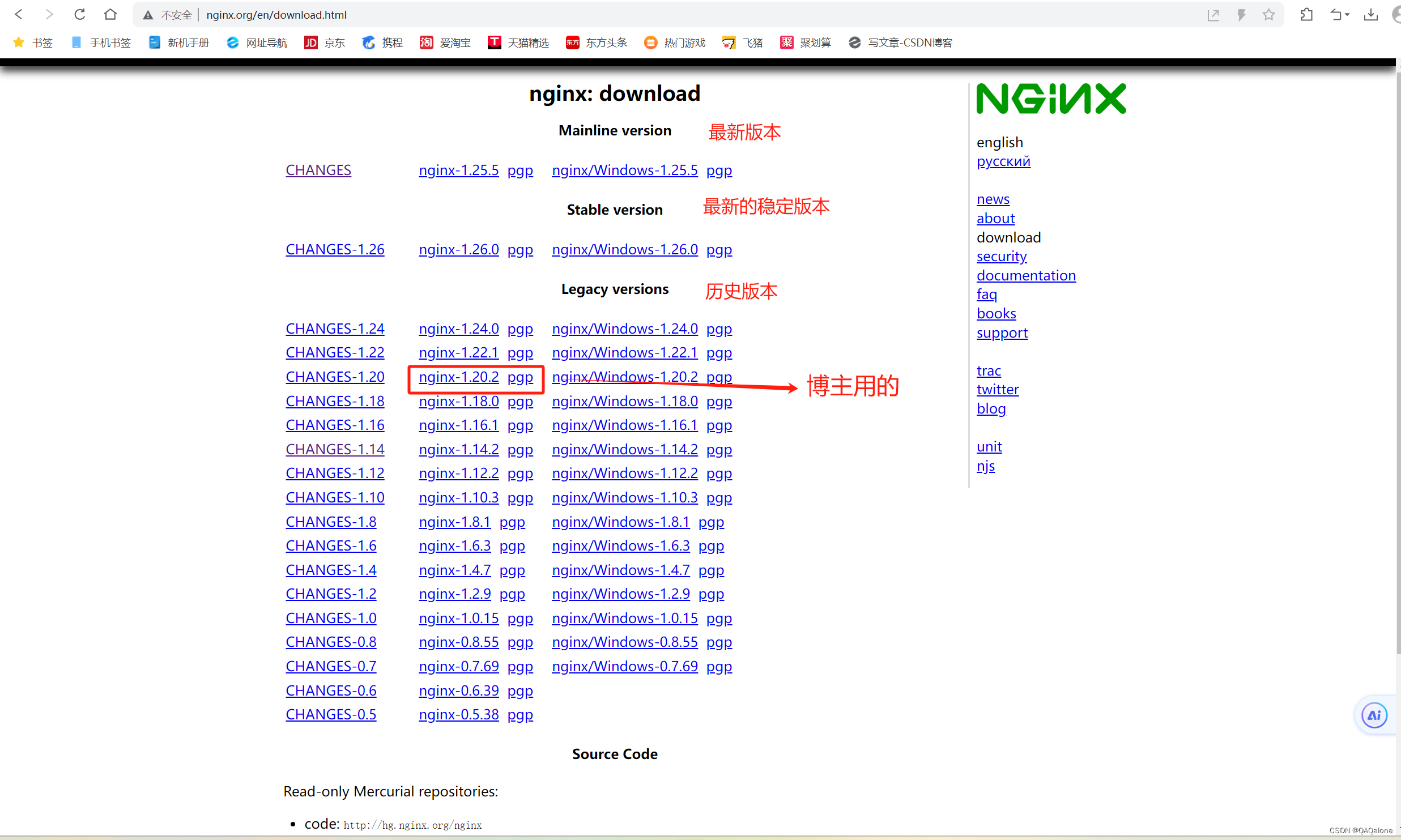Image resolution: width=1401 pixels, height=840 pixels.
Task: Click nginx/Windows-1.25.5 download link
Action: pos(624,169)
